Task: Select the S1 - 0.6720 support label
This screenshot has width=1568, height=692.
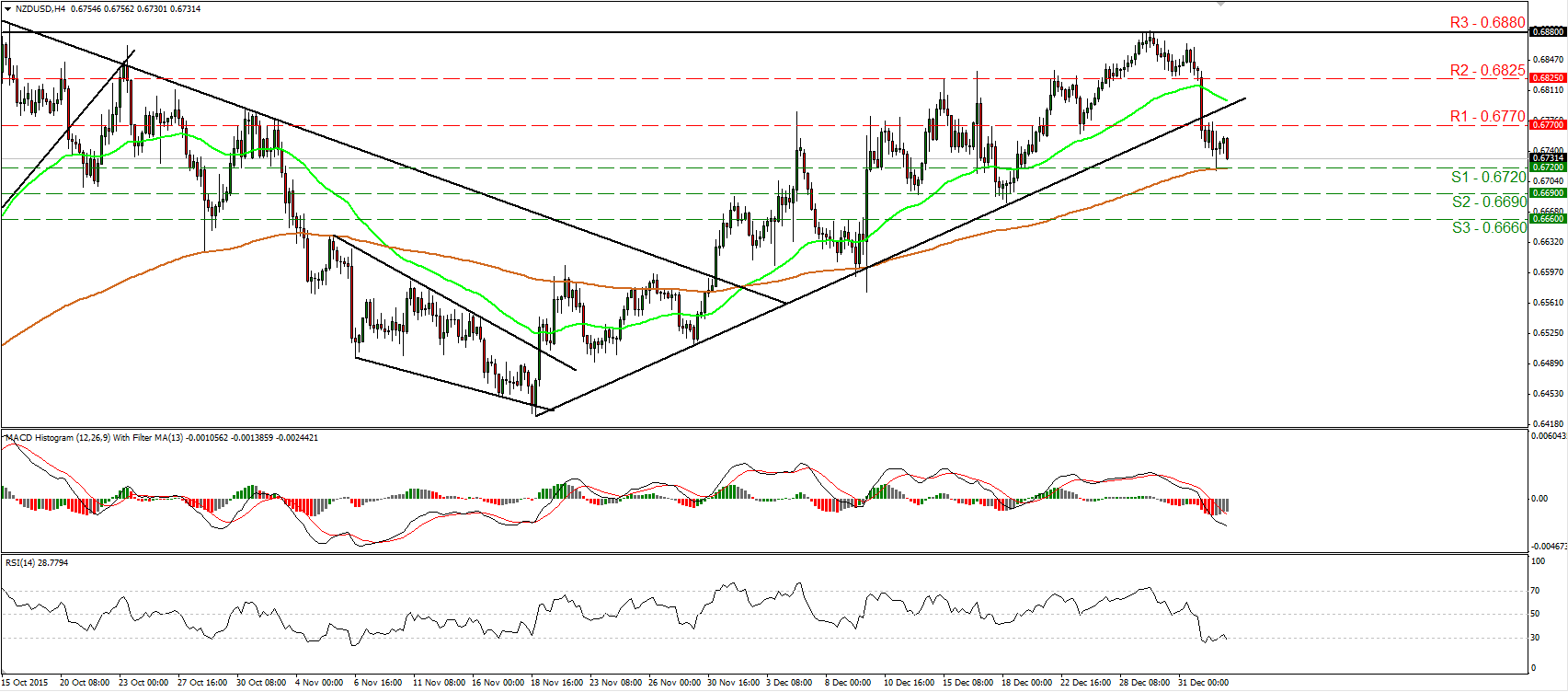Action: pyautogui.click(x=1489, y=177)
